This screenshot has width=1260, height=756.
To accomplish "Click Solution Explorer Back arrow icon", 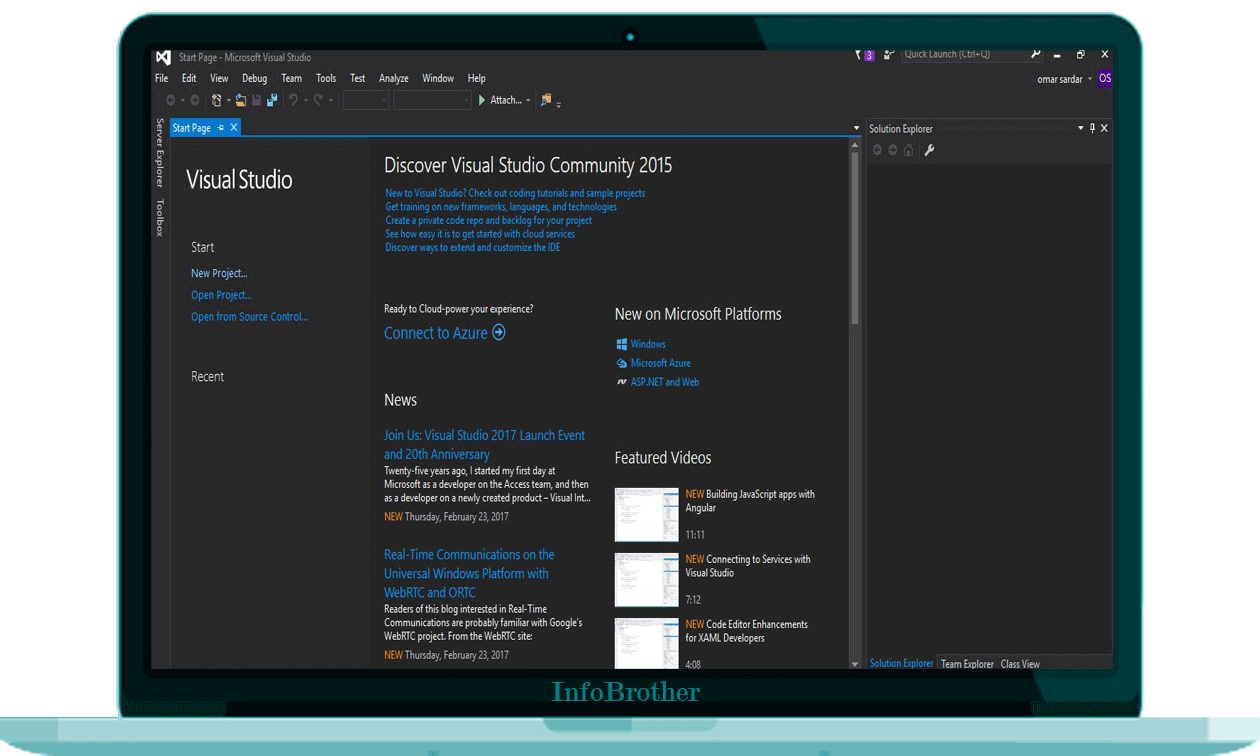I will pyautogui.click(x=878, y=150).
